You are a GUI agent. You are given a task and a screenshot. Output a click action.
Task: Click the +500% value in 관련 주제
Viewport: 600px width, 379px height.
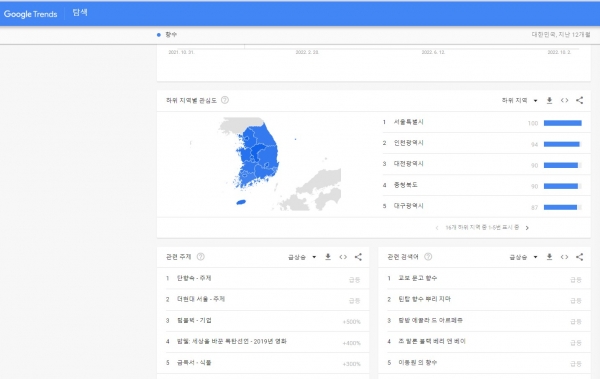click(352, 322)
